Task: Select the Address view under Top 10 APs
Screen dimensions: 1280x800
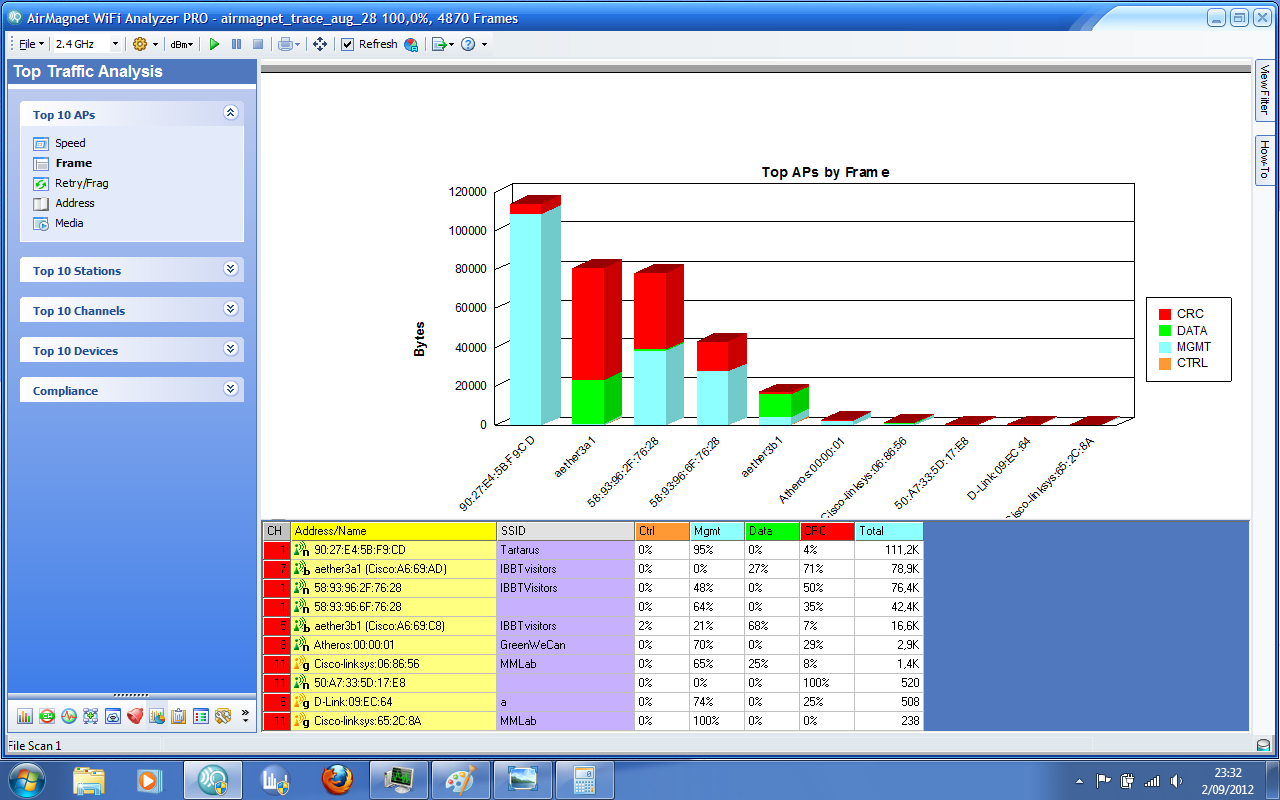Action: pyautogui.click(x=75, y=203)
